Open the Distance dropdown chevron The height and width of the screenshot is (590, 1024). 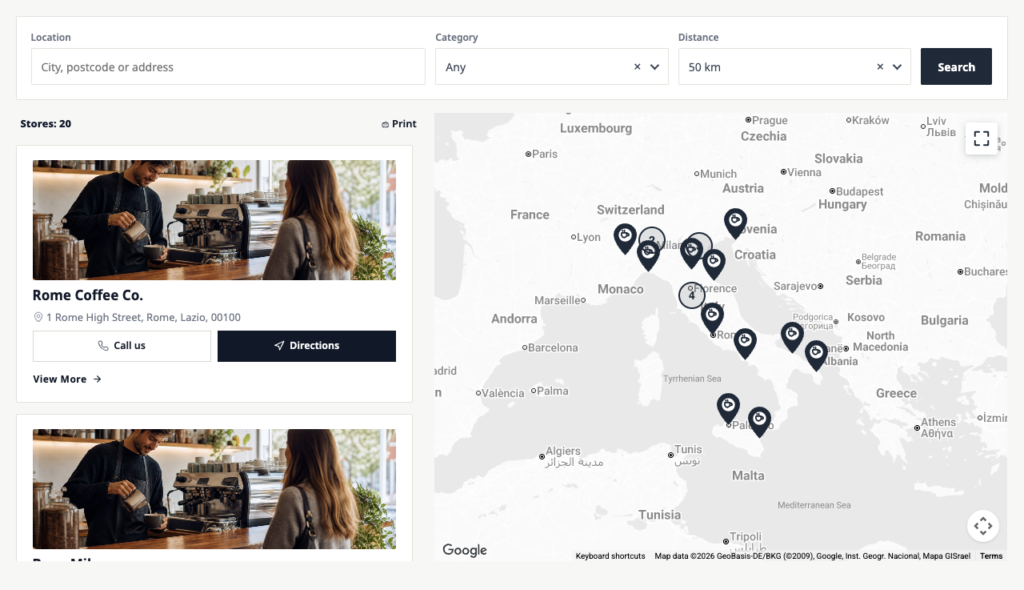(897, 67)
